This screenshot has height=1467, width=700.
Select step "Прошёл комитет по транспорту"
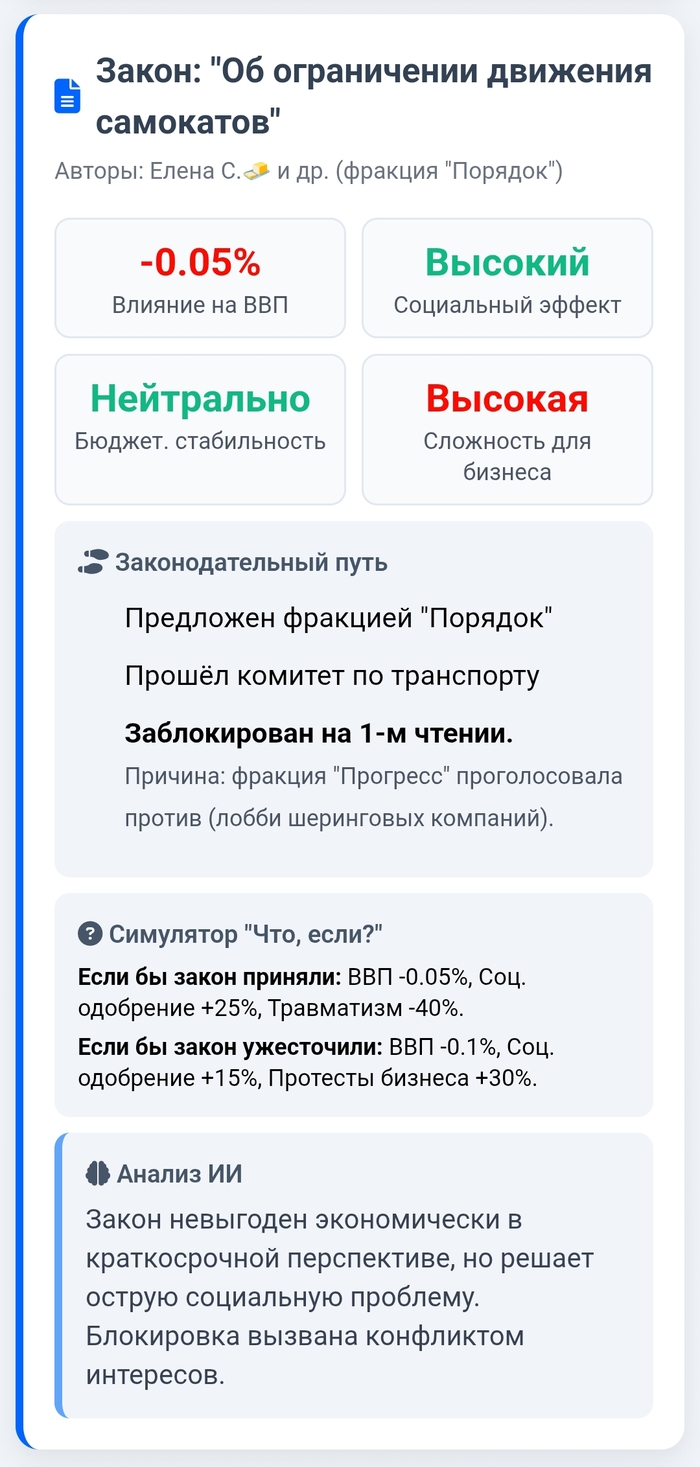332,676
